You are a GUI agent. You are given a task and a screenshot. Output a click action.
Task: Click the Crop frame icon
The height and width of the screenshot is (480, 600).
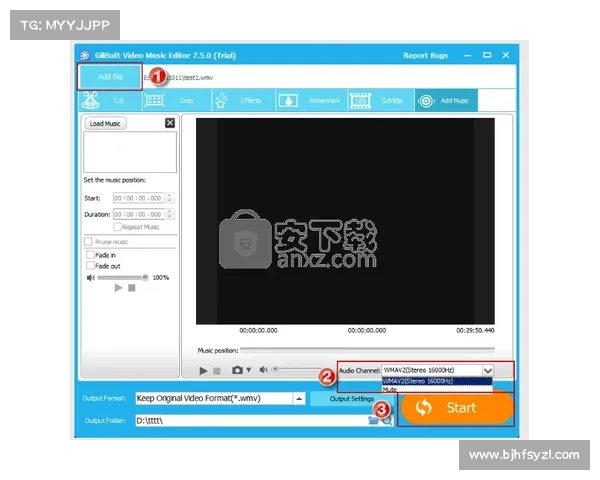pos(154,101)
